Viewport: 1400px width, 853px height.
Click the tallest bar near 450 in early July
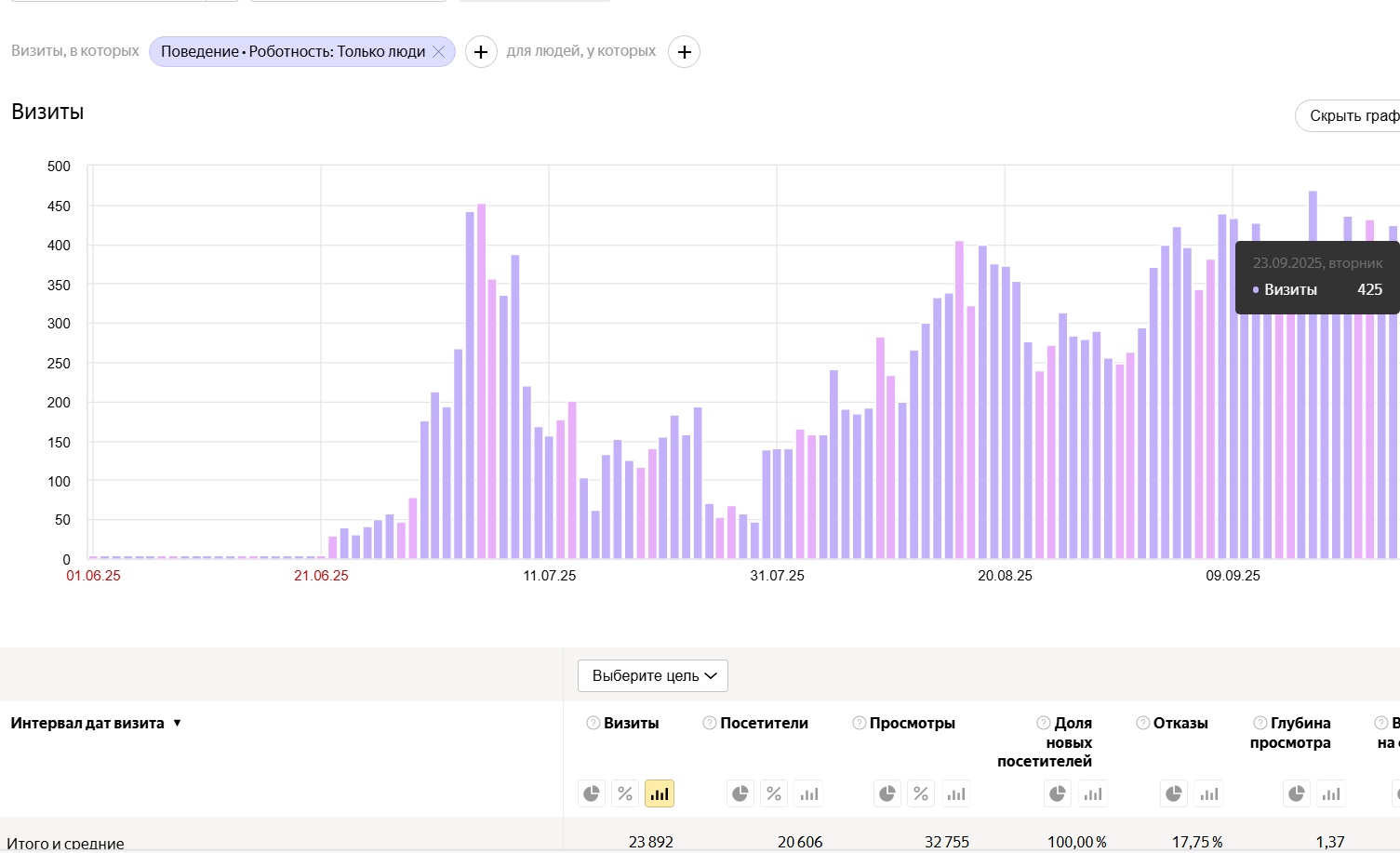[x=481, y=381]
